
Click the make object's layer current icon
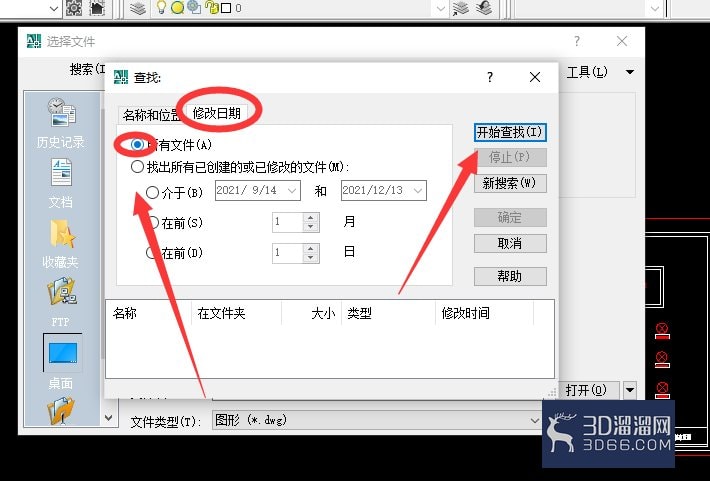[461, 8]
